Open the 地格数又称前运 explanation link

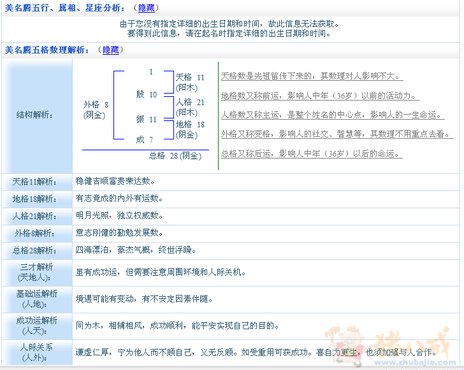(x=320, y=96)
